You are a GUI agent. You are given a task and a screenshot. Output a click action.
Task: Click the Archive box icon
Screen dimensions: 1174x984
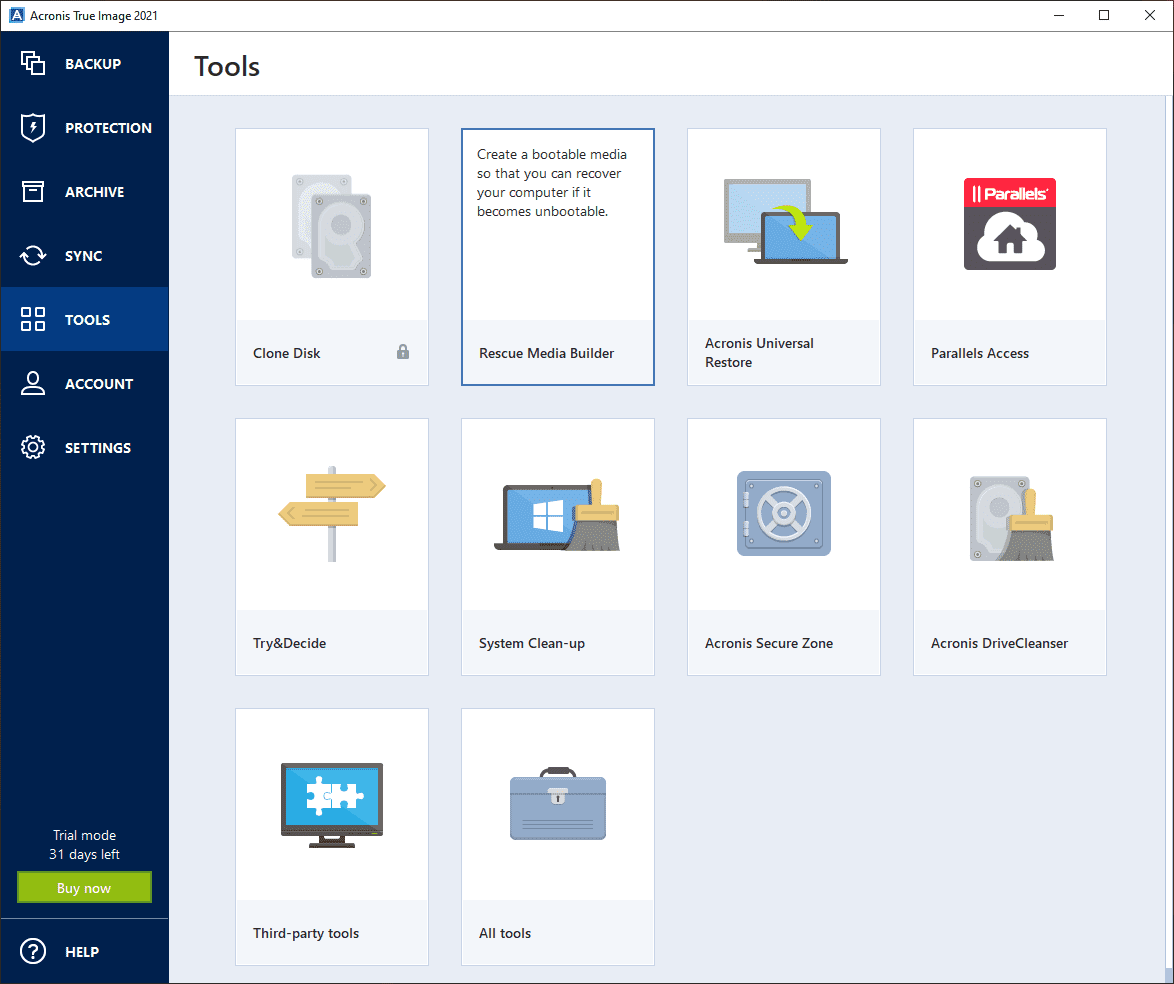[x=33, y=192]
